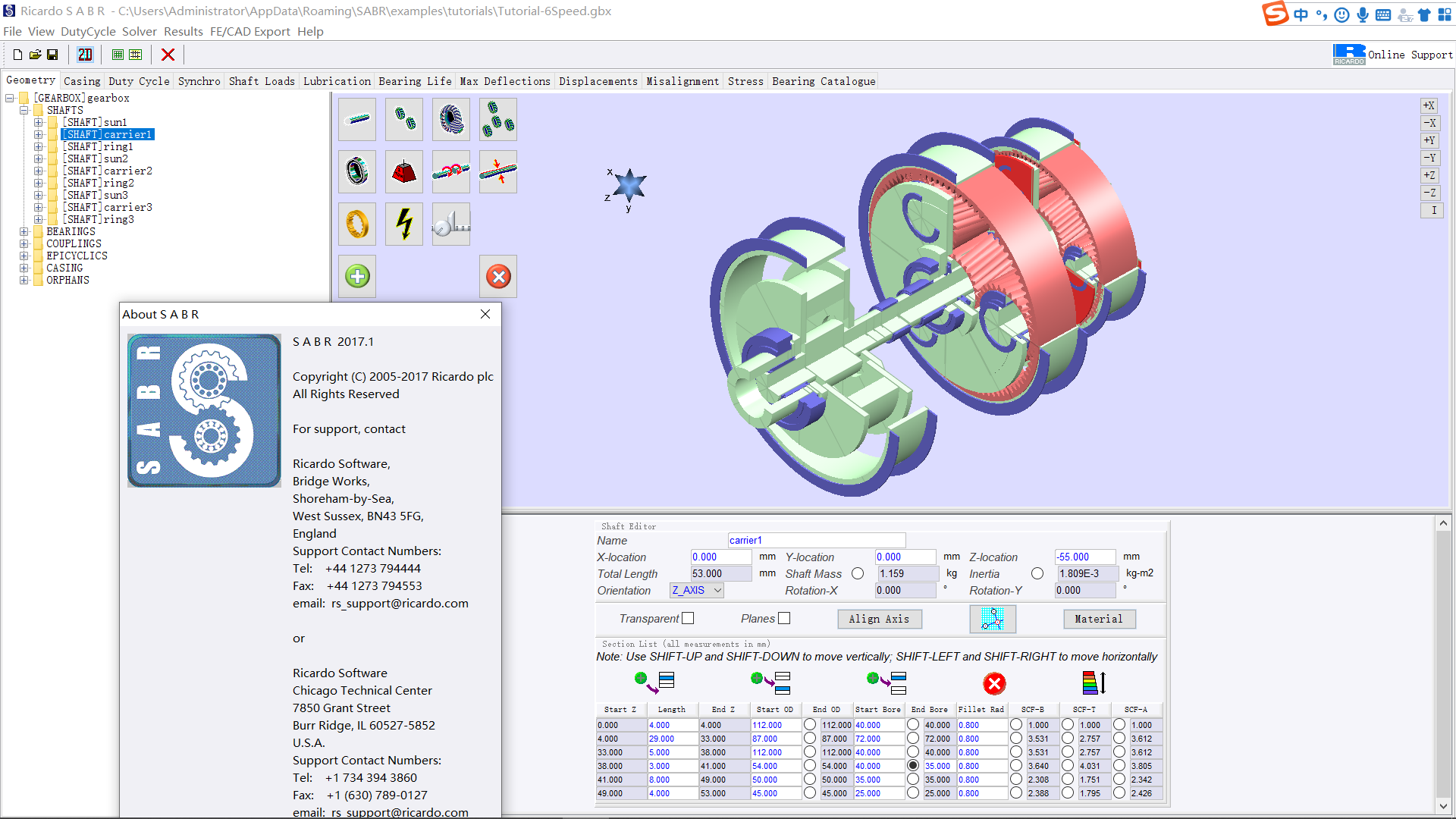
Task: Expand the sun1 shaft tree node
Action: (39, 122)
